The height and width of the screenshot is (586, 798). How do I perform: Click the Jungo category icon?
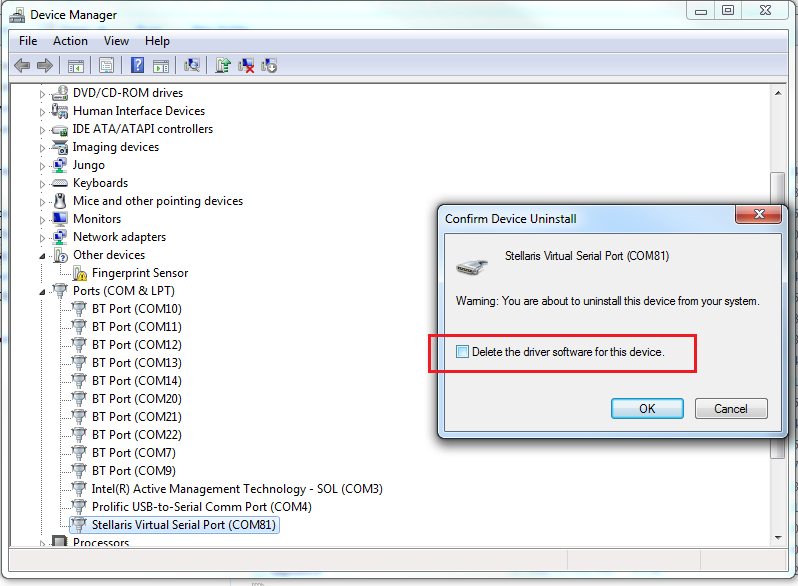tap(60, 165)
